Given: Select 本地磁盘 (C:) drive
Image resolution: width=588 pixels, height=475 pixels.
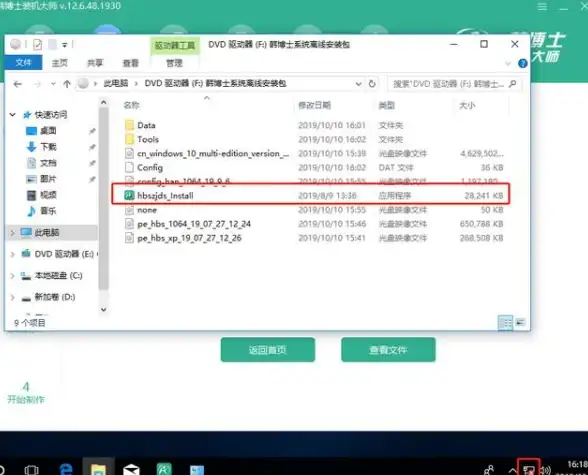Looking at the screenshot, I should point(58,276).
